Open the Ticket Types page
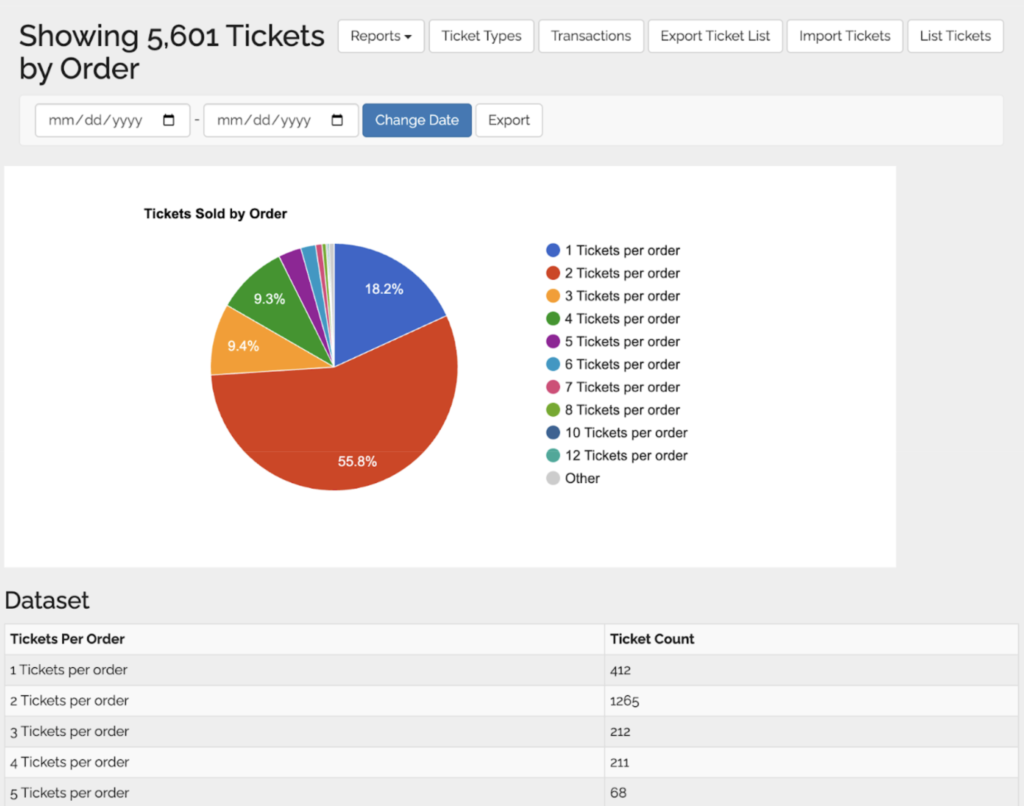 [x=481, y=36]
